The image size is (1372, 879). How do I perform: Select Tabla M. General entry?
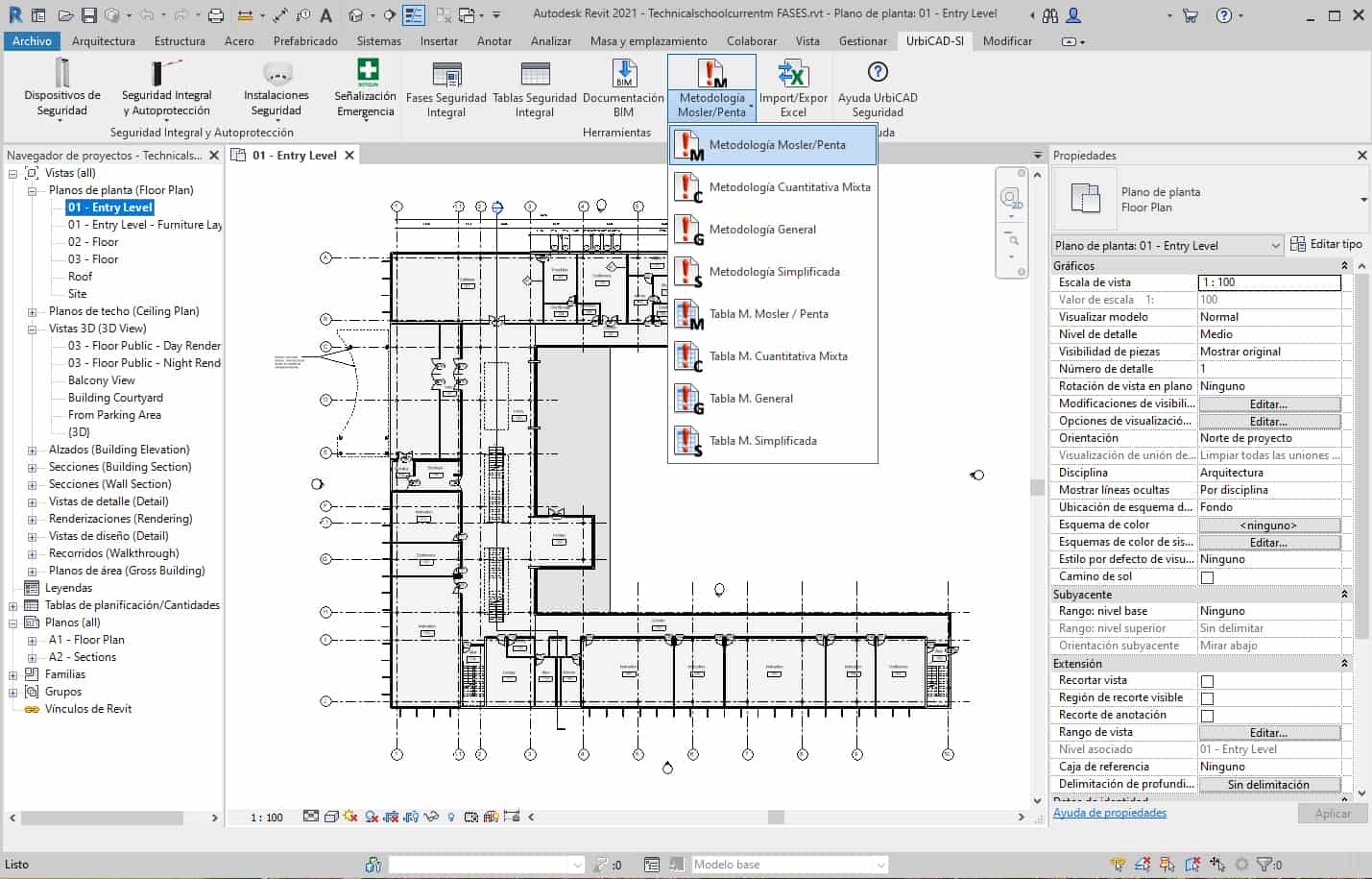(x=773, y=399)
